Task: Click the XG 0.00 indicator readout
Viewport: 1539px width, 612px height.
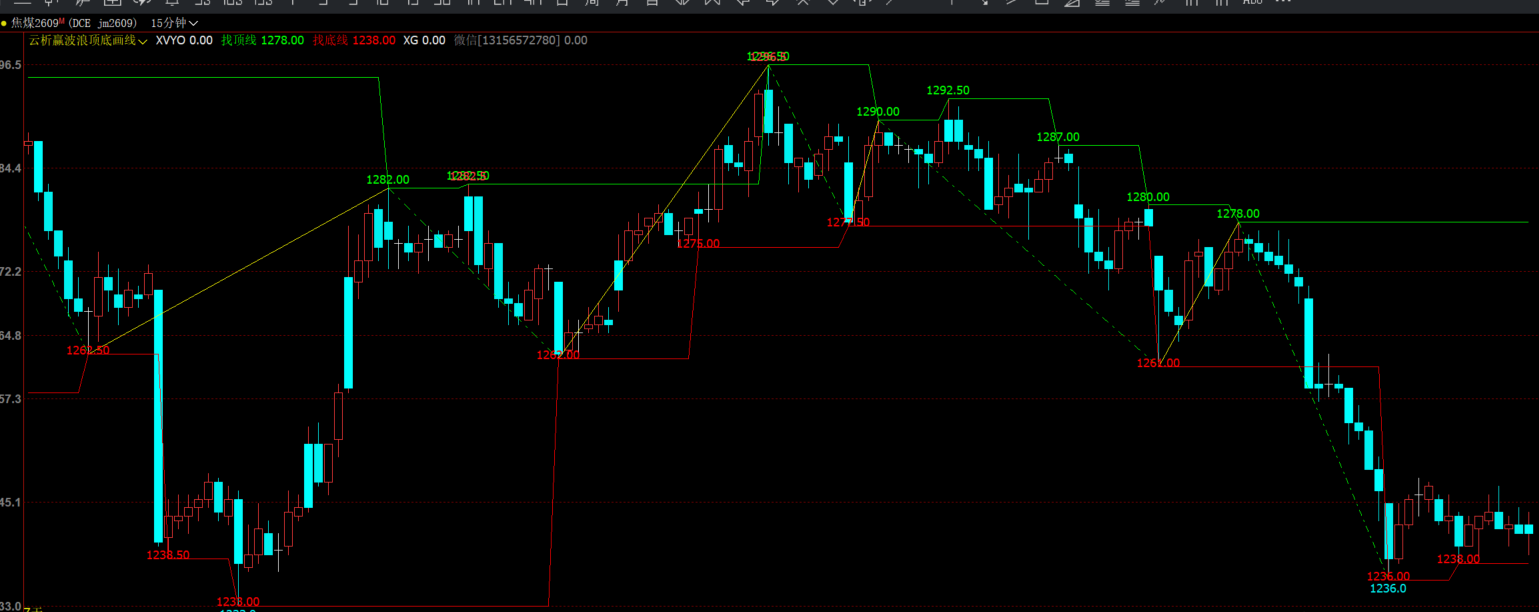Action: (424, 41)
